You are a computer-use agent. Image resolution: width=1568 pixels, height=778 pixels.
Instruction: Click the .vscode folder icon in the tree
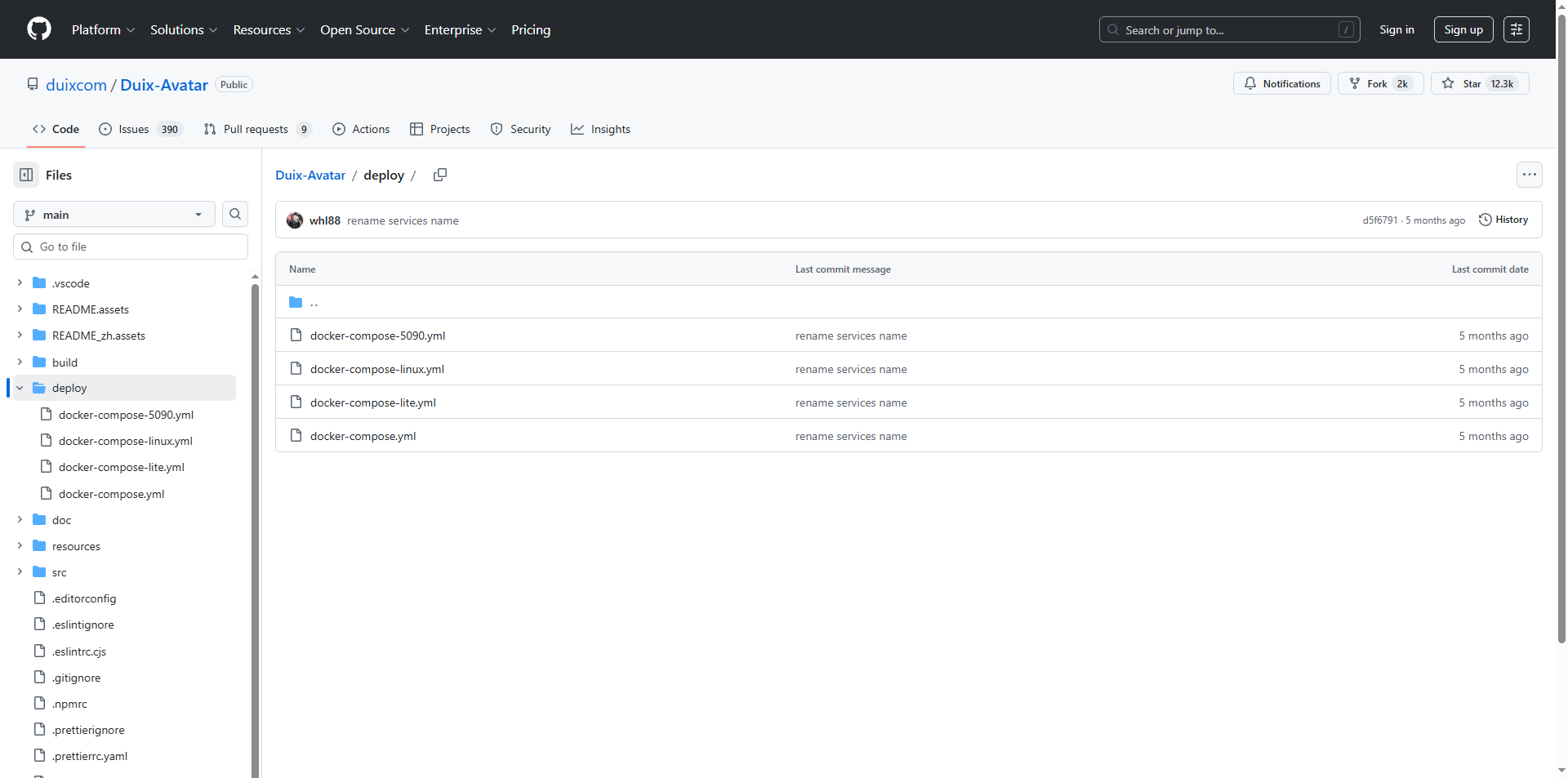pyautogui.click(x=39, y=282)
